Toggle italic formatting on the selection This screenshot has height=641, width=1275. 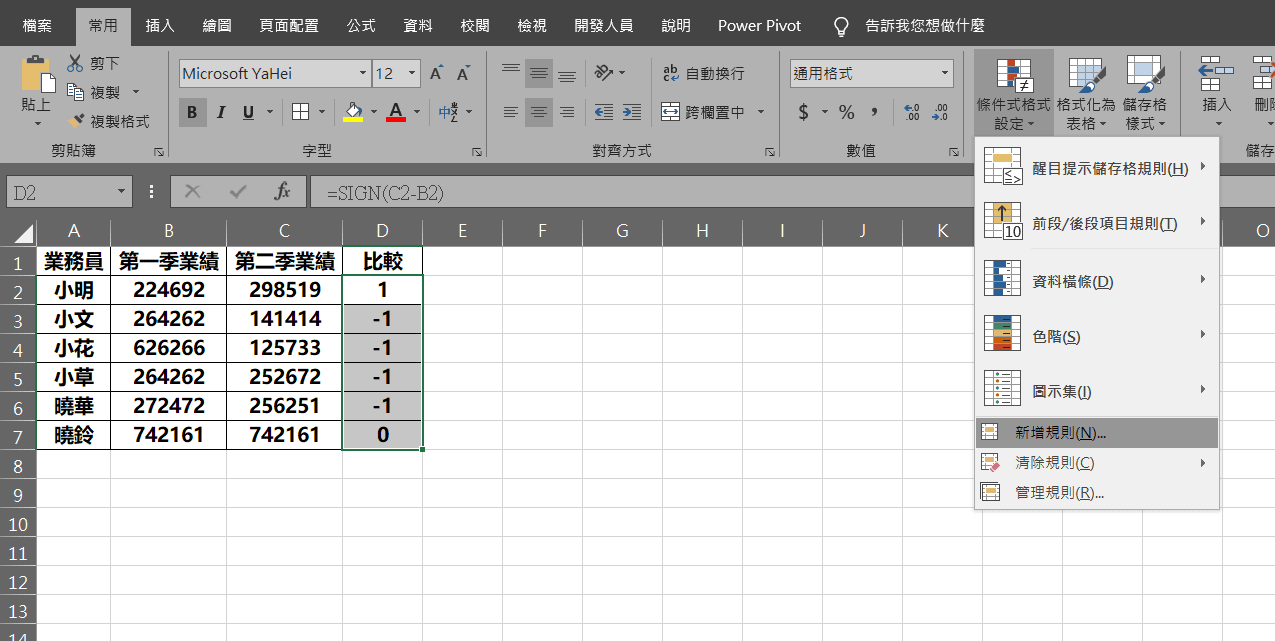pyautogui.click(x=220, y=112)
